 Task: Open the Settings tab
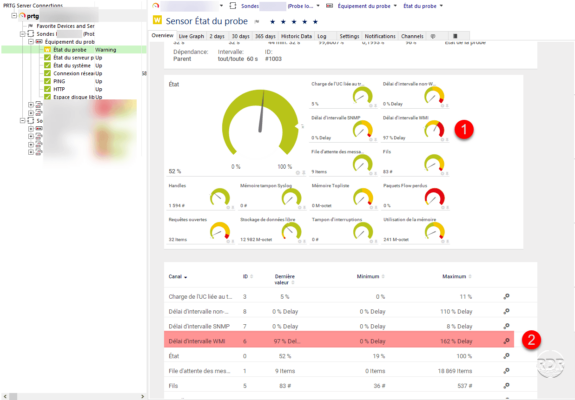(349, 36)
